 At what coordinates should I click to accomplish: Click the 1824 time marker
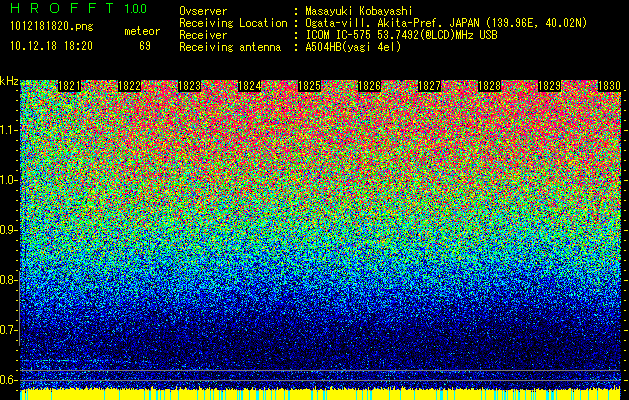250,86
